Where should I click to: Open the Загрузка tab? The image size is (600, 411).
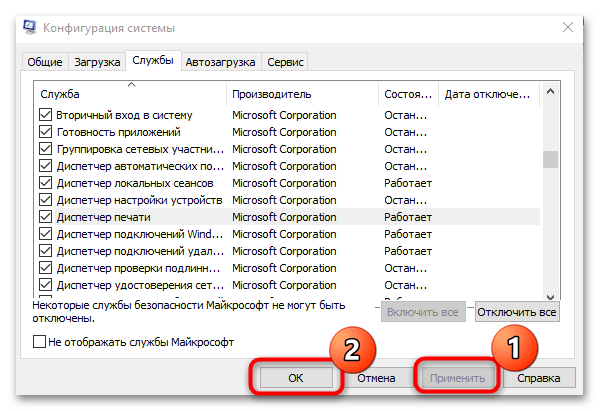97,62
